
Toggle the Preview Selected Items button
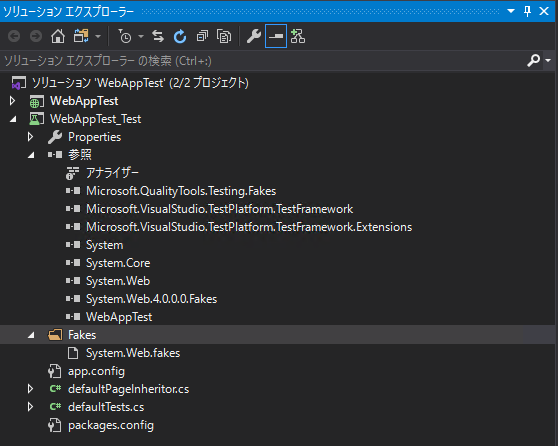276,36
